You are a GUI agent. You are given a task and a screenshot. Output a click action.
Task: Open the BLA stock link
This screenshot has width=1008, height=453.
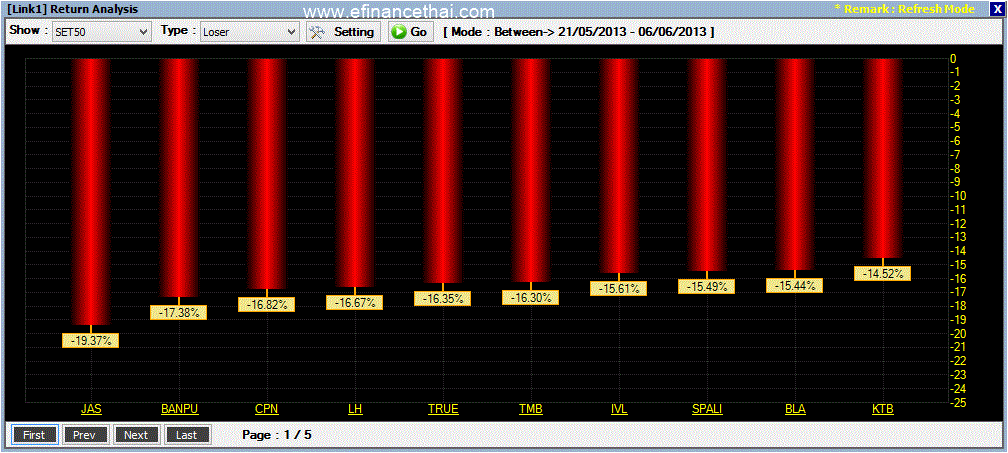point(795,409)
